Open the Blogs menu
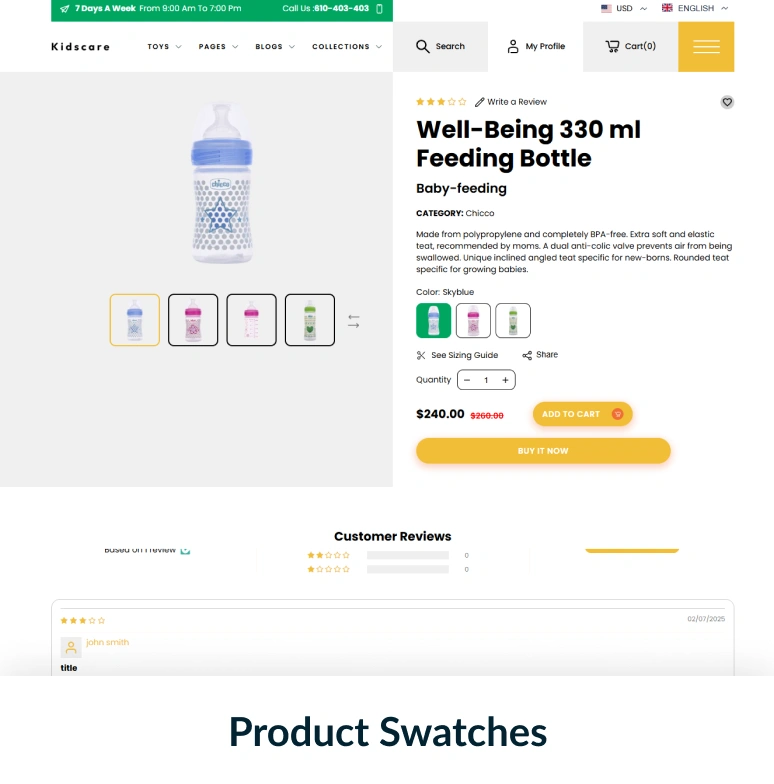The height and width of the screenshot is (784, 774). click(275, 46)
